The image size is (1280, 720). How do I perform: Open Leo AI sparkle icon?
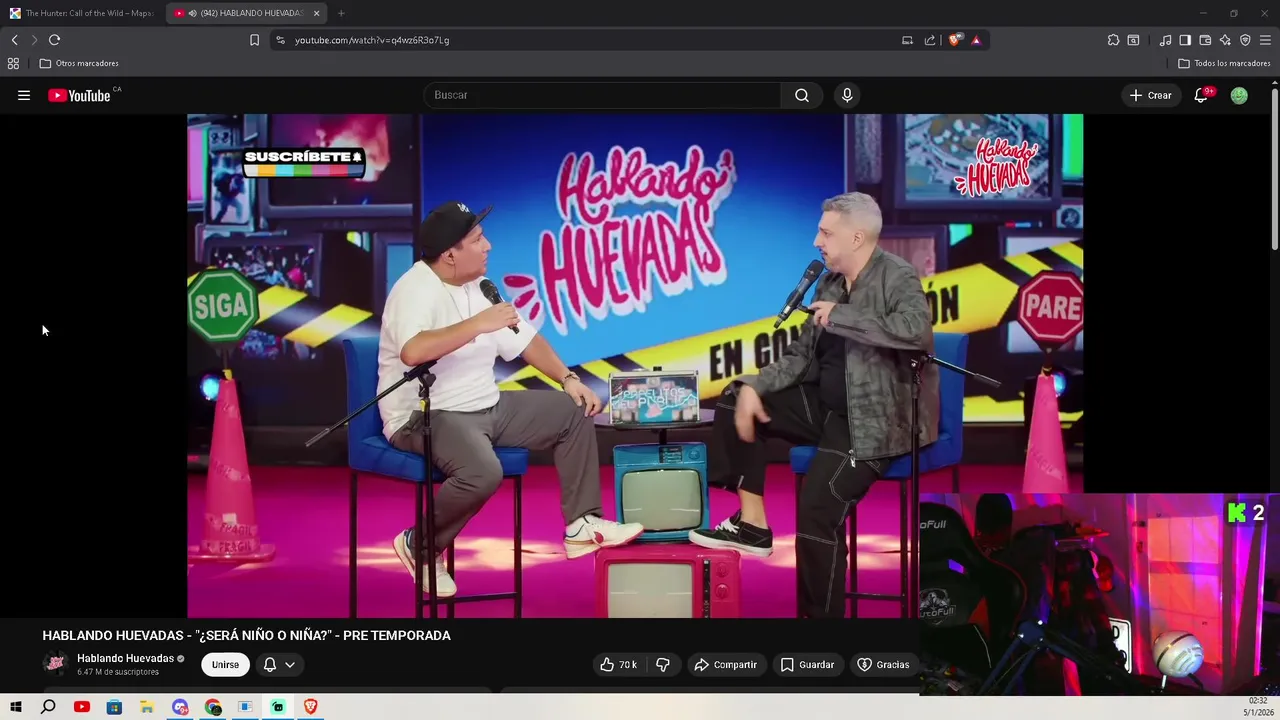click(x=1225, y=40)
